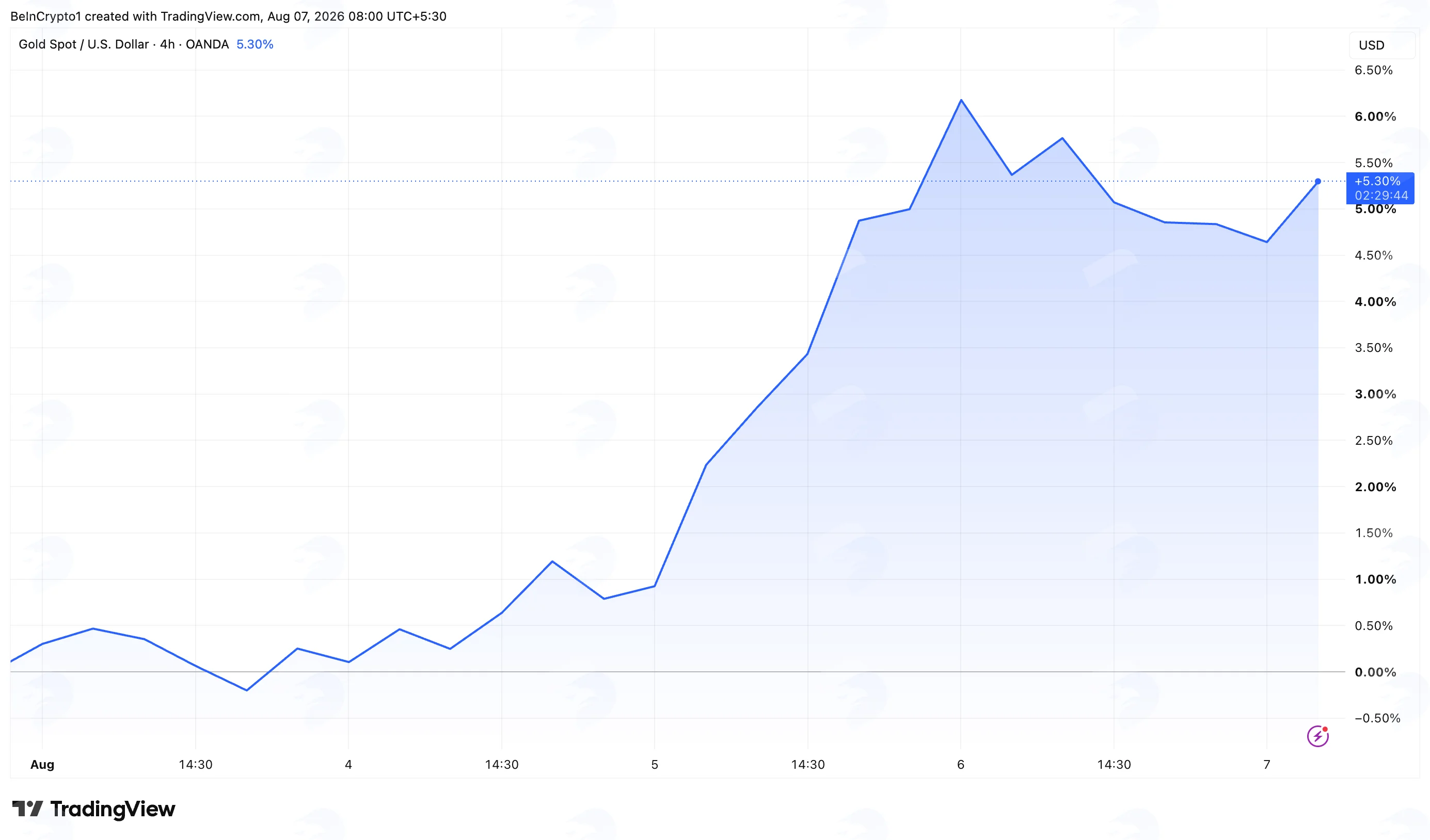
Task: Select the date 7 axis label
Action: coord(1266,765)
